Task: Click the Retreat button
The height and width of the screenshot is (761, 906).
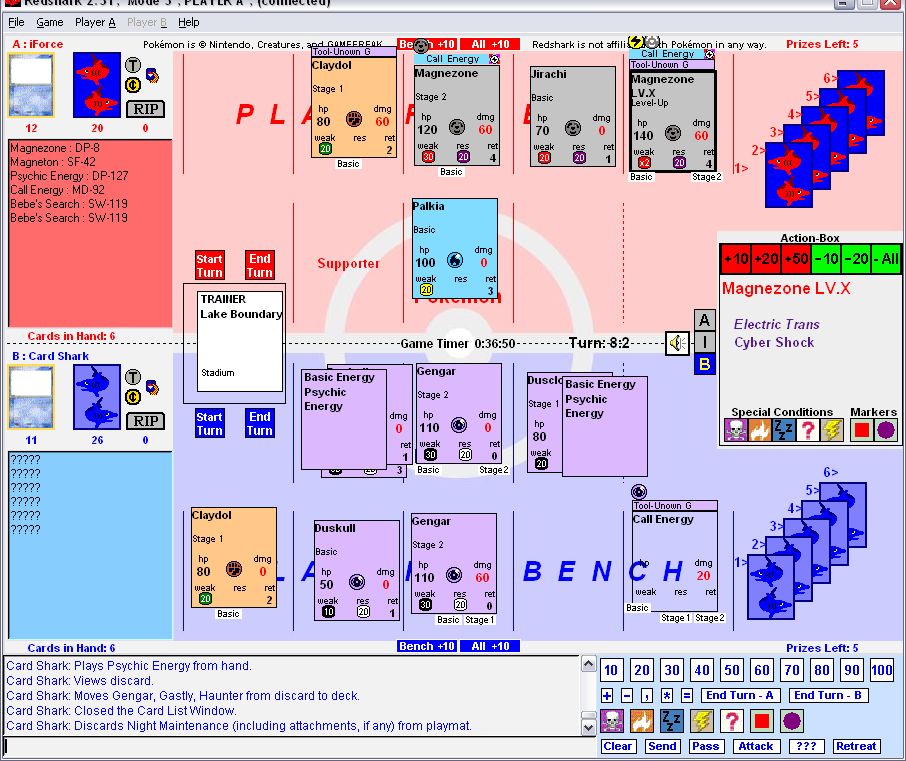Action: click(856, 747)
